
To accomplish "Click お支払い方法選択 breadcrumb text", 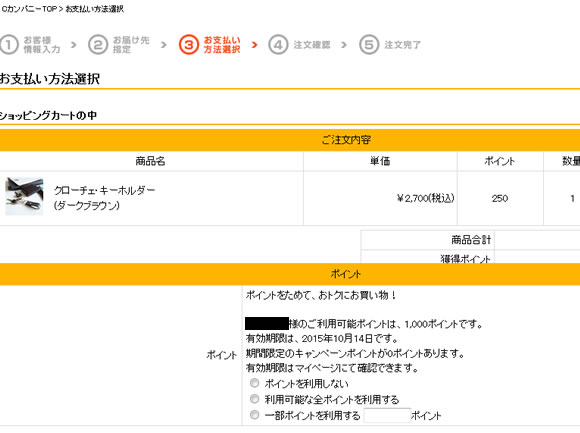I will click(94, 9).
